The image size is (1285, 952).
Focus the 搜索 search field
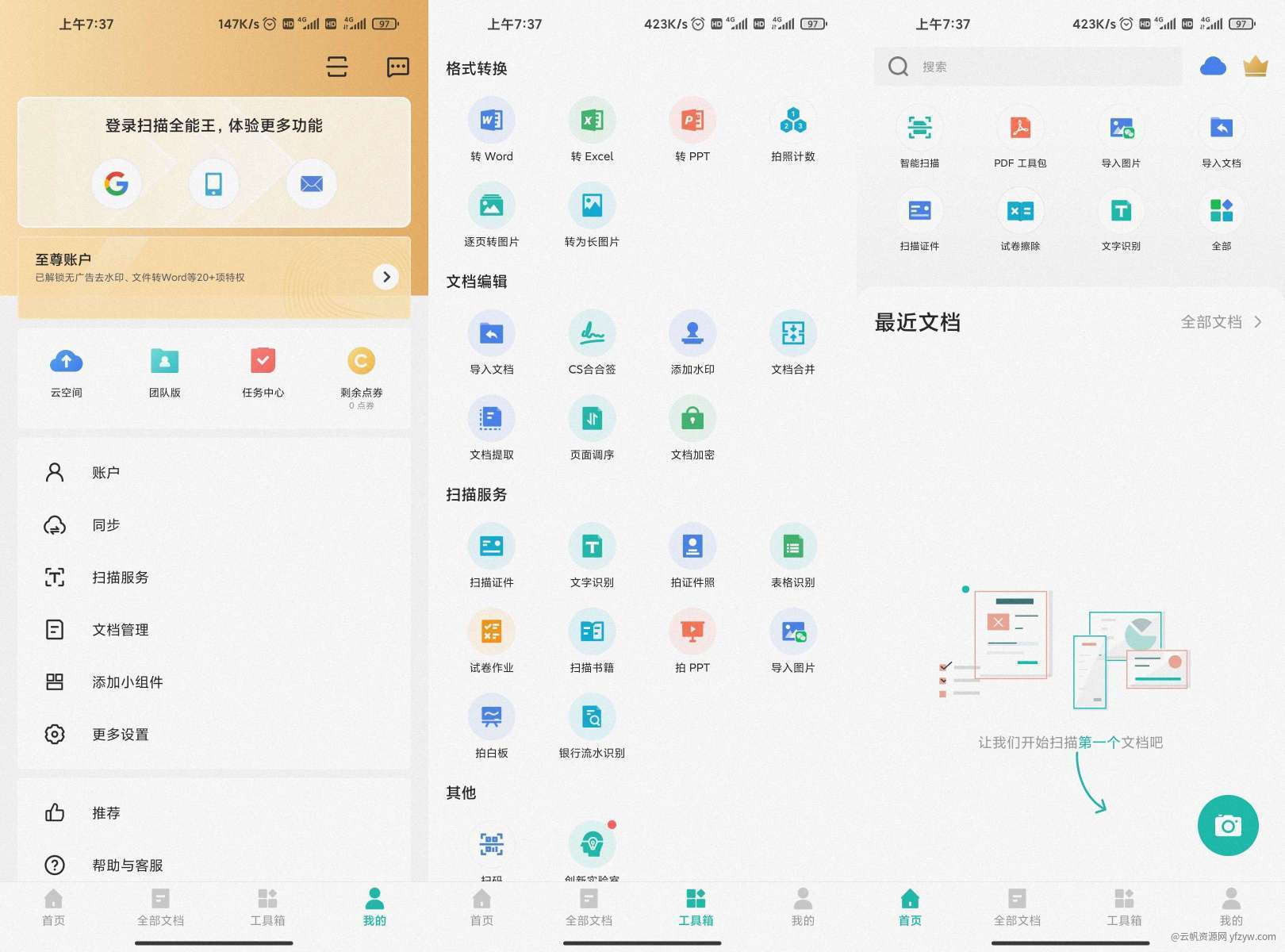1028,67
